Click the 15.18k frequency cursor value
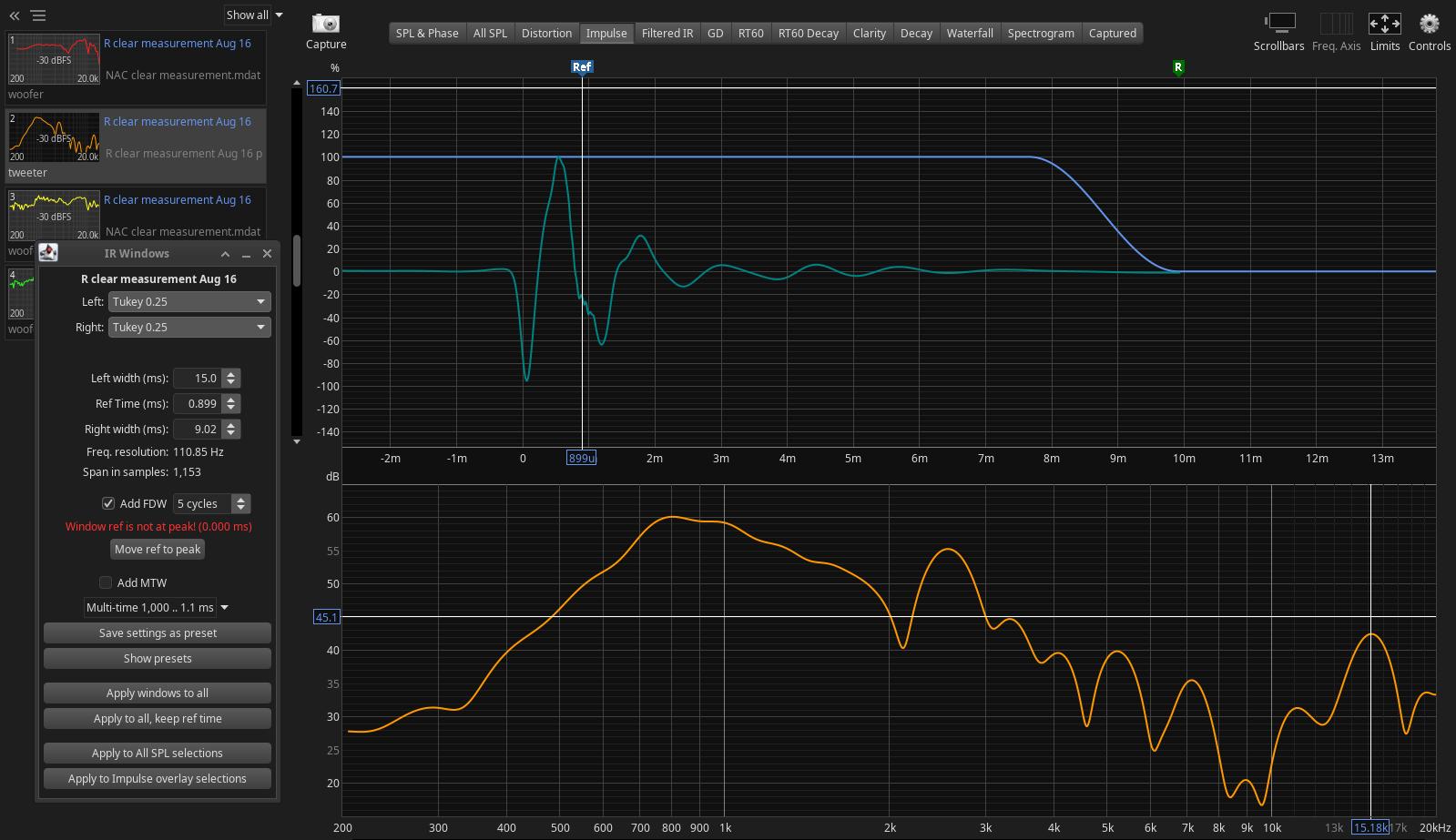The height and width of the screenshot is (840, 1456). click(1370, 827)
